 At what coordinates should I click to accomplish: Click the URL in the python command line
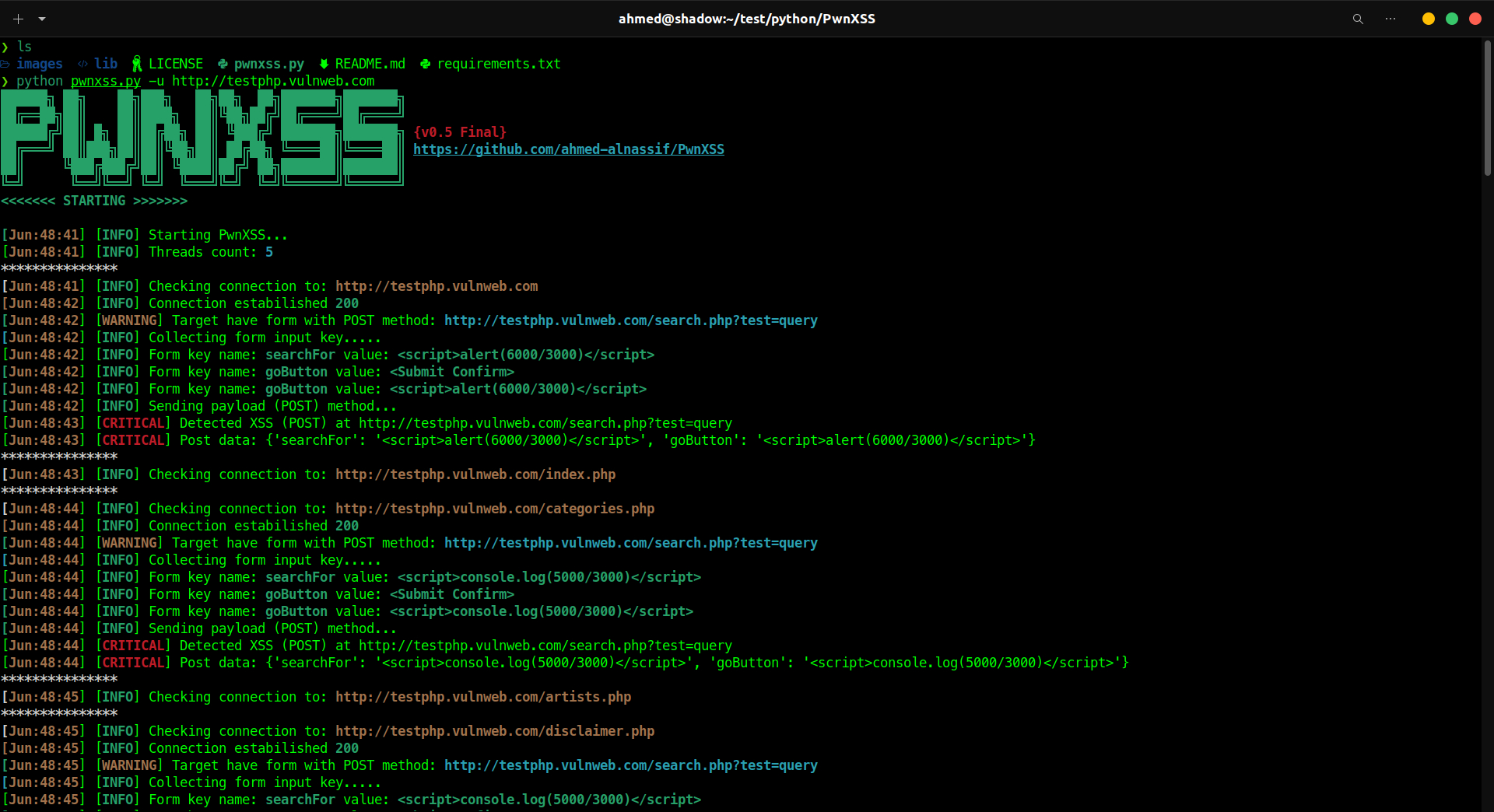click(273, 81)
